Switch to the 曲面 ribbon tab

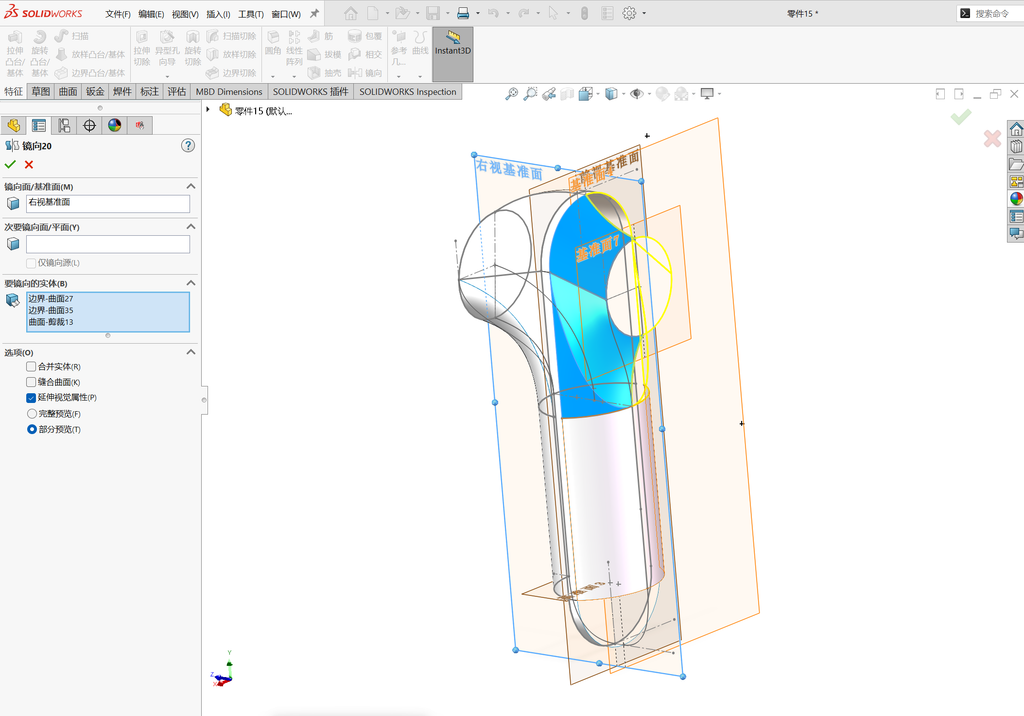tap(68, 91)
